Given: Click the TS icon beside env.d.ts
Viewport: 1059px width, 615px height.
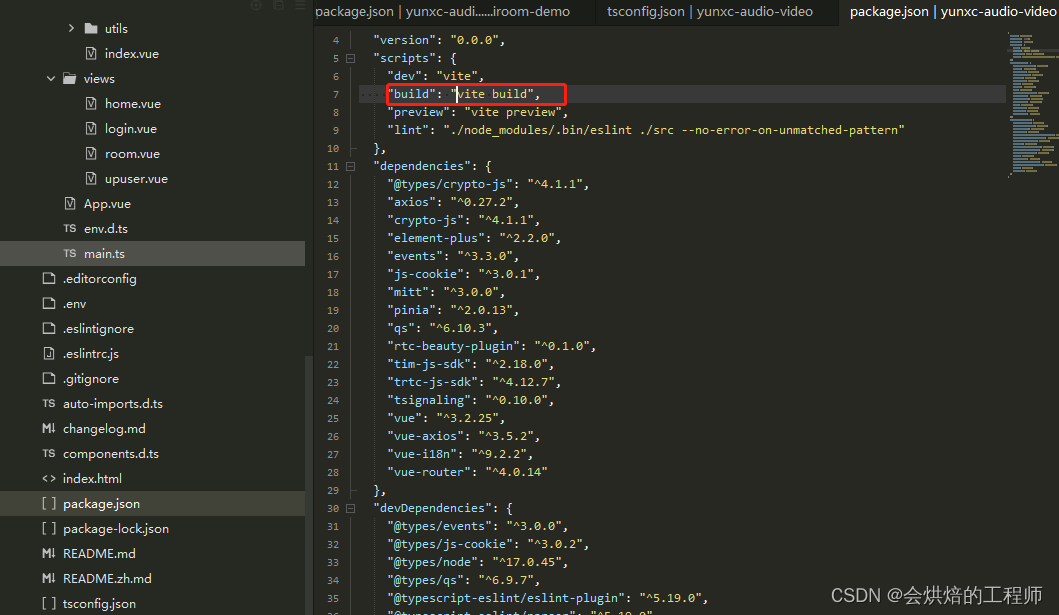Looking at the screenshot, I should point(70,228).
